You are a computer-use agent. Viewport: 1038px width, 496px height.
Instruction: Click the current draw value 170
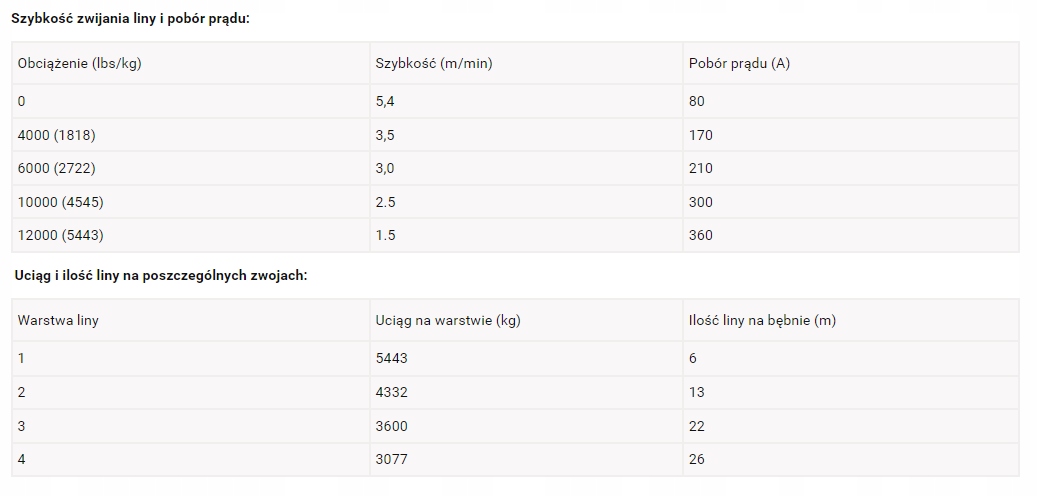[701, 135]
